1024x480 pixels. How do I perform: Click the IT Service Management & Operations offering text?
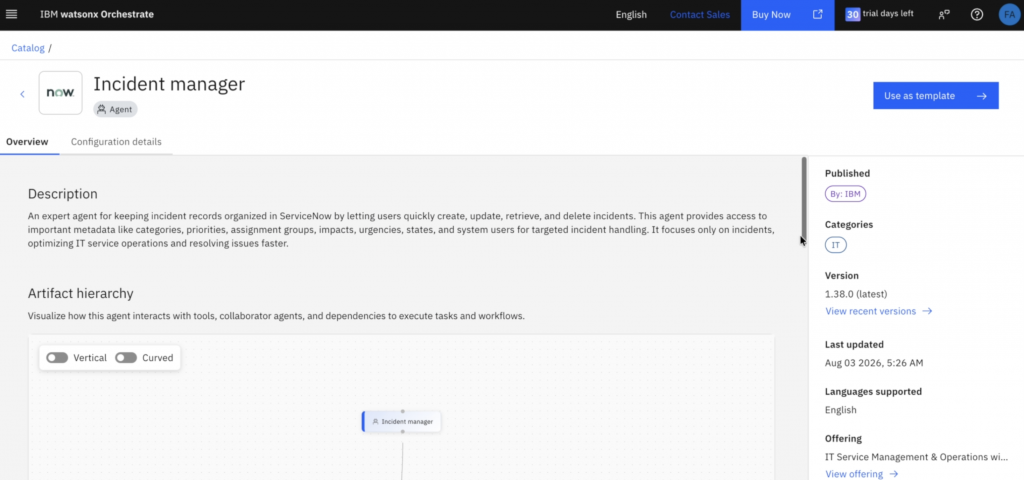(916, 456)
